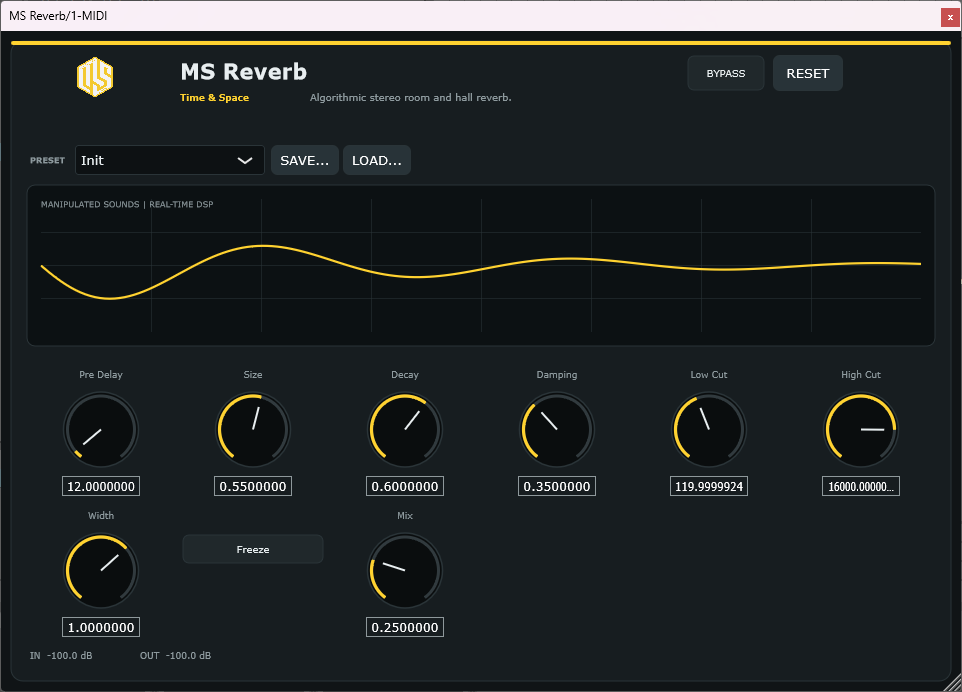The height and width of the screenshot is (692, 962).
Task: Click the OUT -100.0 dB meter readout
Action: (175, 655)
